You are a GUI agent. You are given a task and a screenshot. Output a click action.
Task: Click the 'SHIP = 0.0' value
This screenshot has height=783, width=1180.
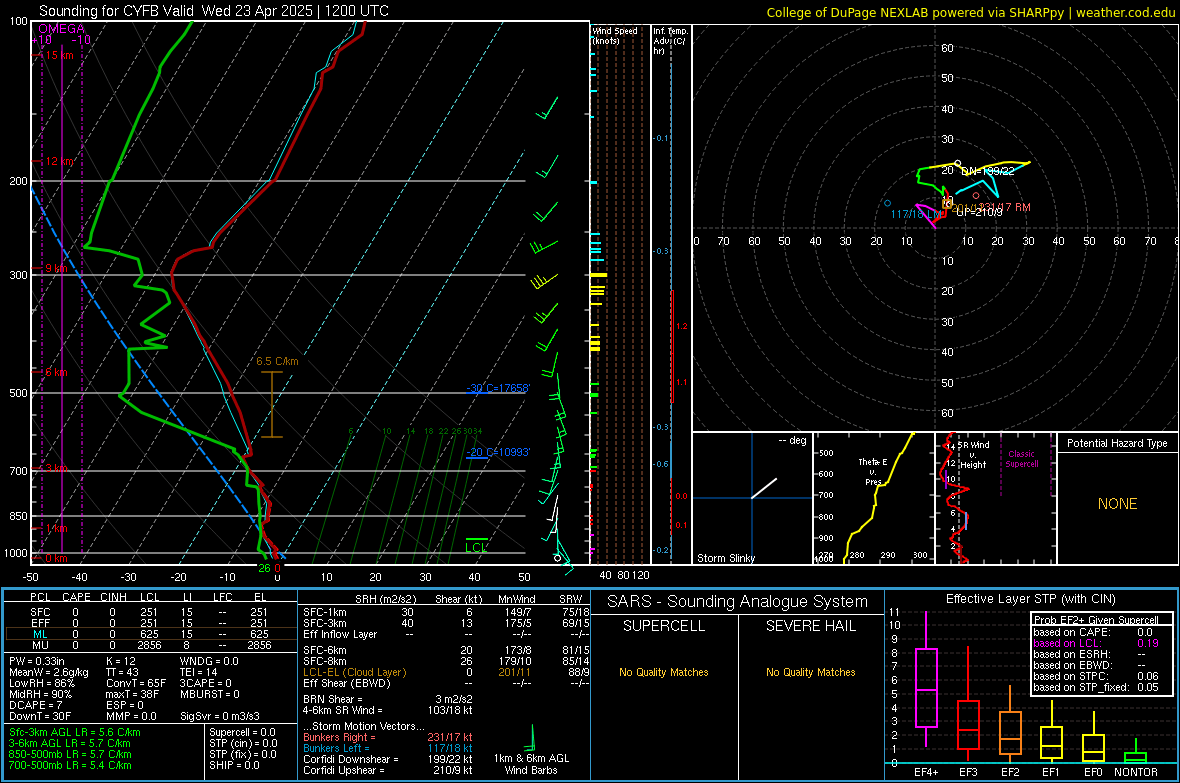234,765
